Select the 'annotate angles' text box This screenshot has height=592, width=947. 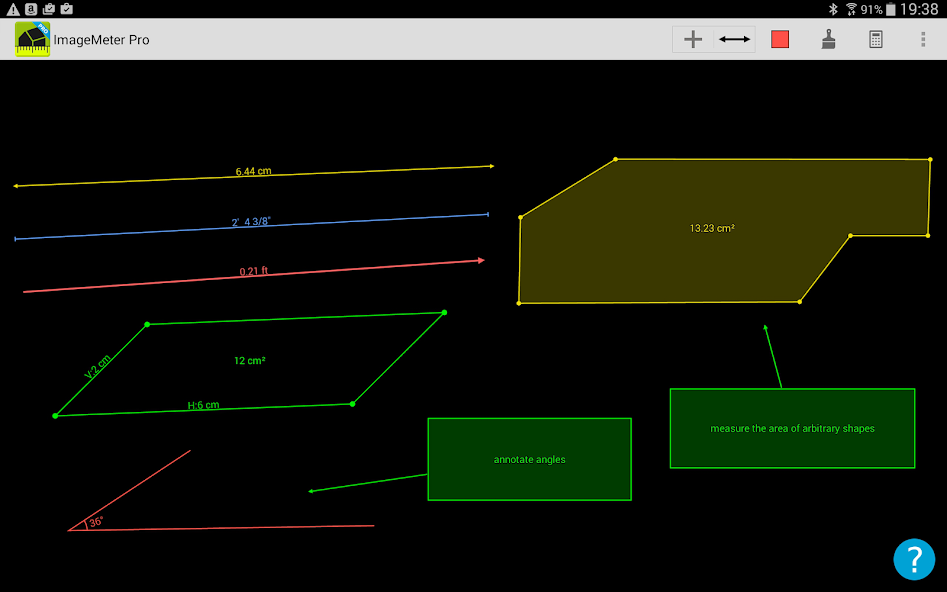pos(530,459)
